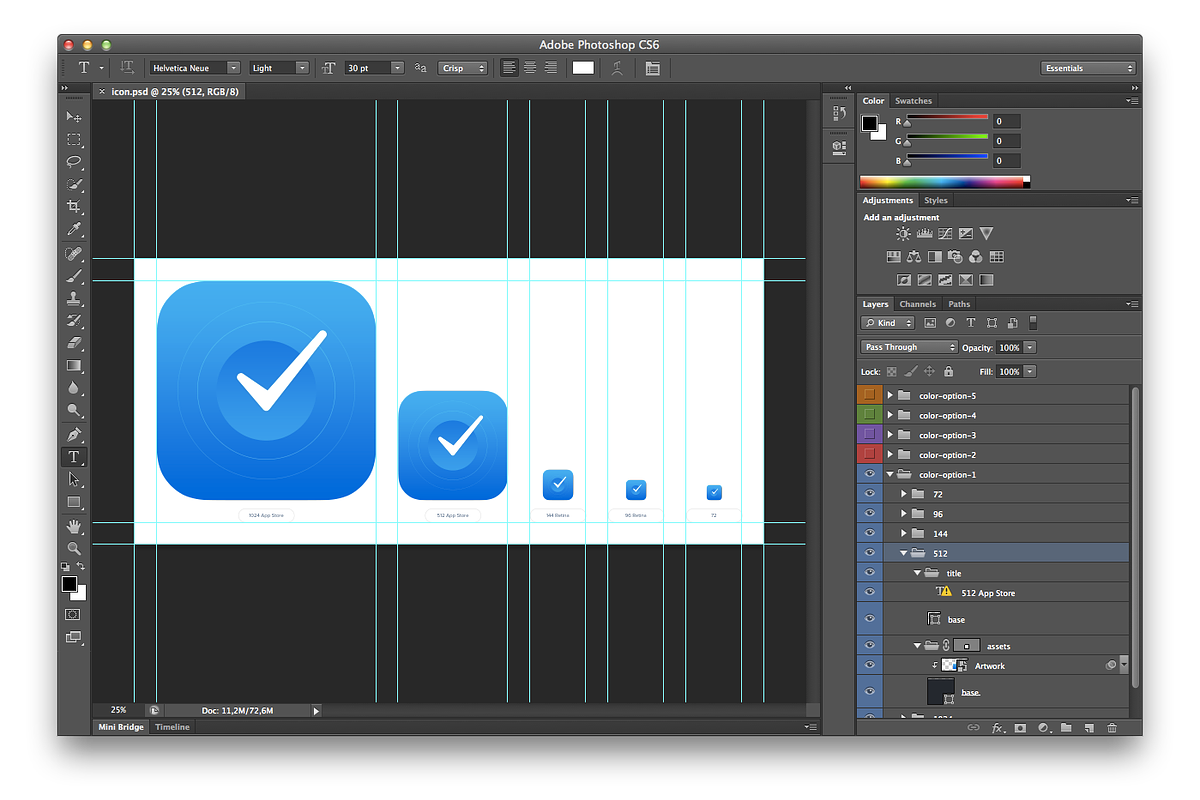The width and height of the screenshot is (1200, 800).
Task: Create a new group with folder icon
Action: click(1066, 728)
